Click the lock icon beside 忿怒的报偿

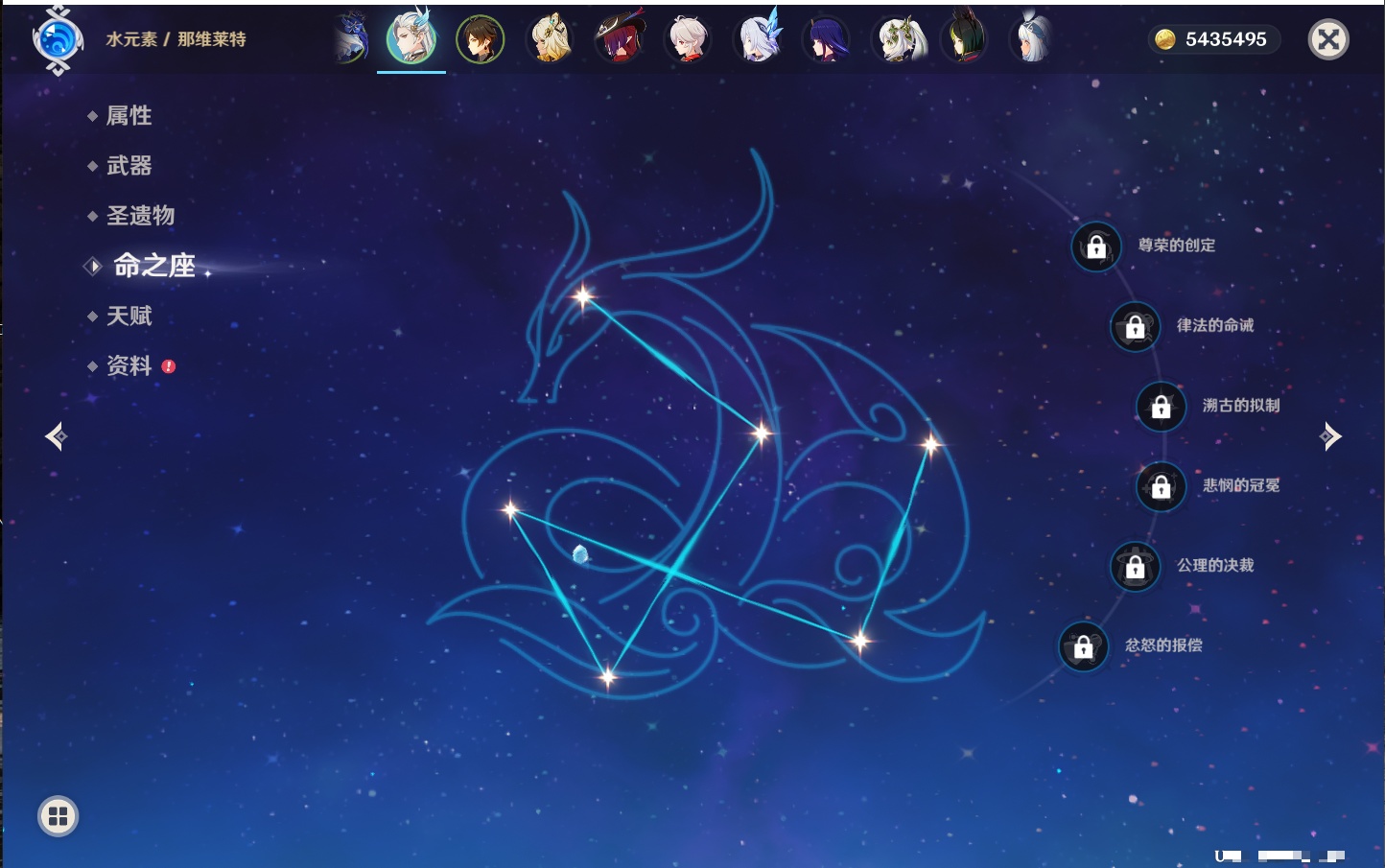[1083, 646]
